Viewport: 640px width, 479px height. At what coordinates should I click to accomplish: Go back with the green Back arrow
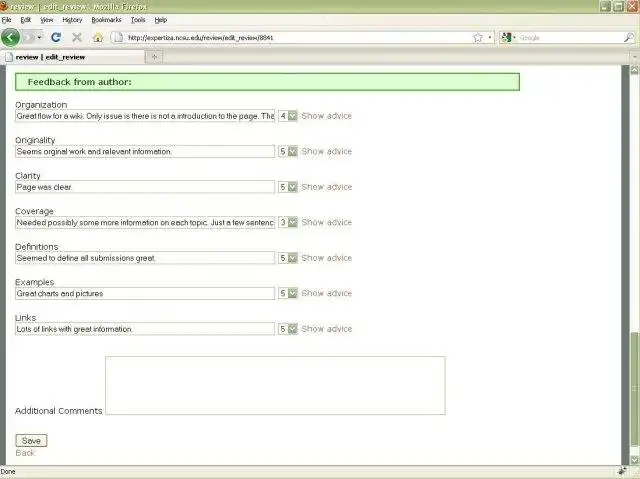pos(10,38)
